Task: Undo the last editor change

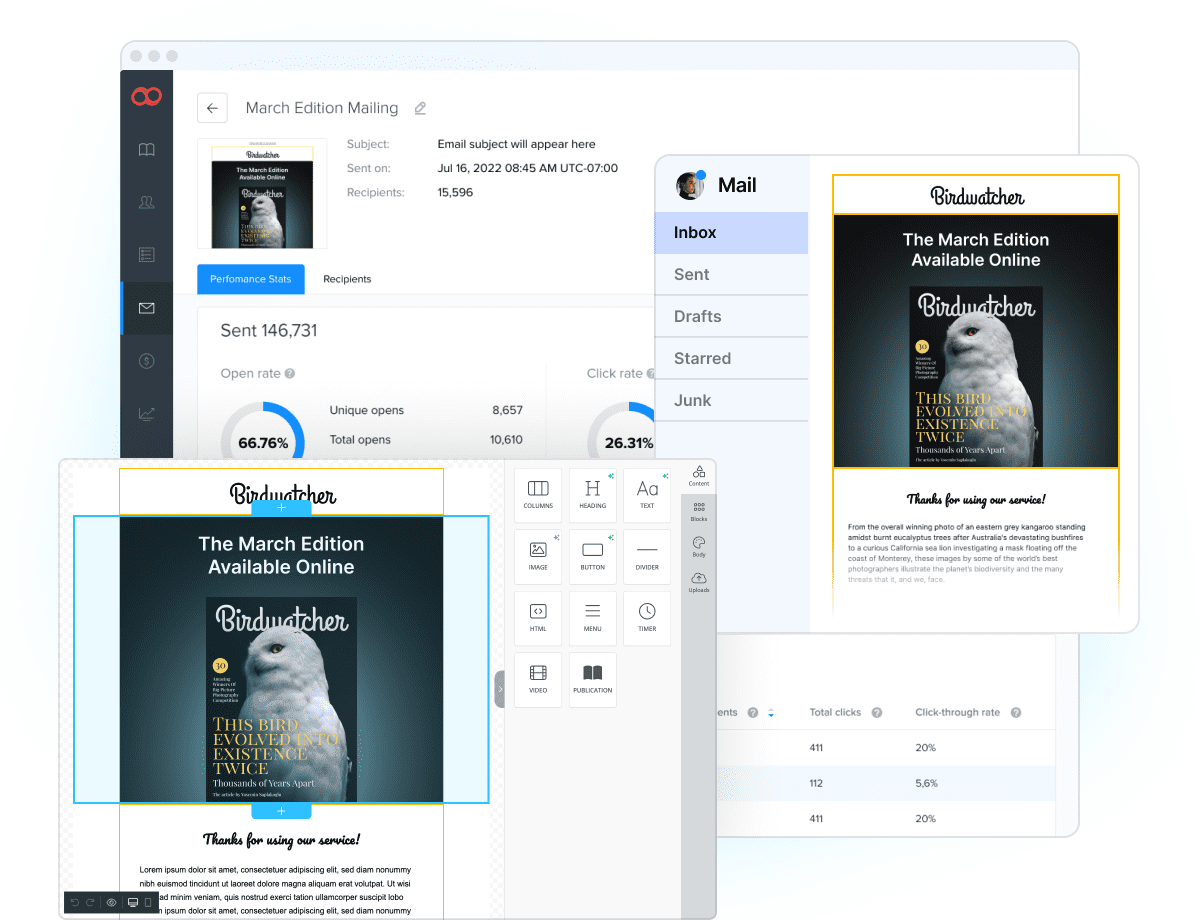Action: (x=74, y=902)
